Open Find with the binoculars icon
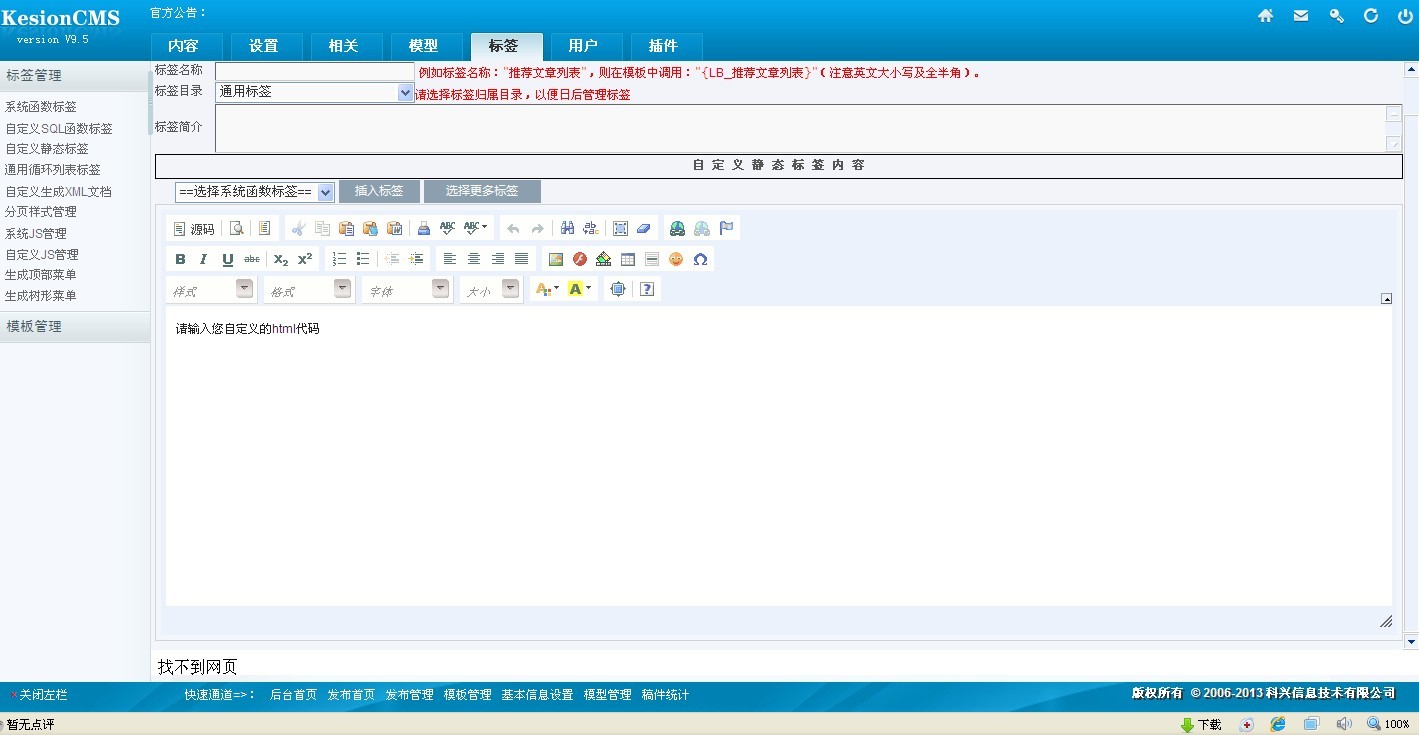Screen dimensions: 1419x735 click(x=567, y=229)
